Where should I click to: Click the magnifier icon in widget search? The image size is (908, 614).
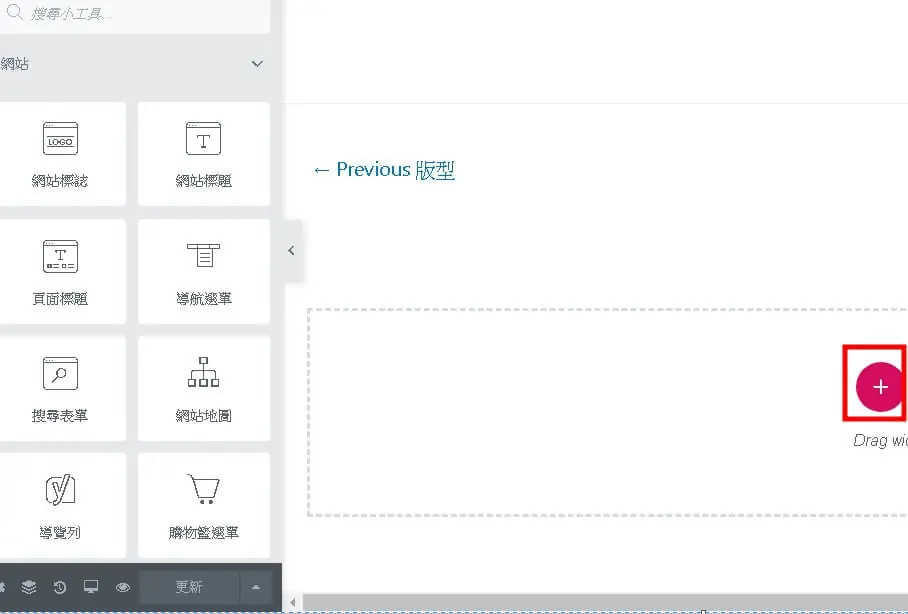click(14, 12)
